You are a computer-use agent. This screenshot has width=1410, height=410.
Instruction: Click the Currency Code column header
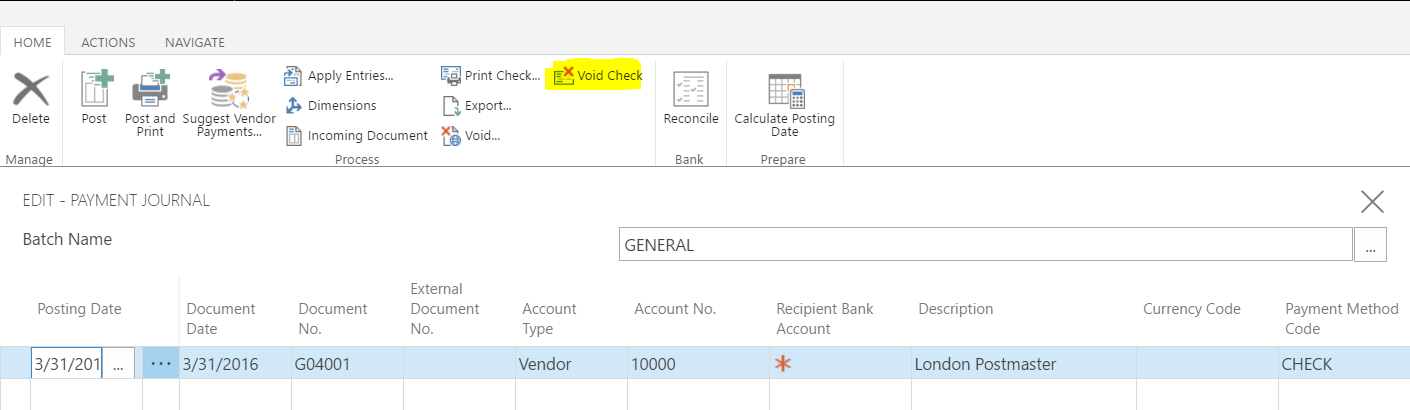1192,309
